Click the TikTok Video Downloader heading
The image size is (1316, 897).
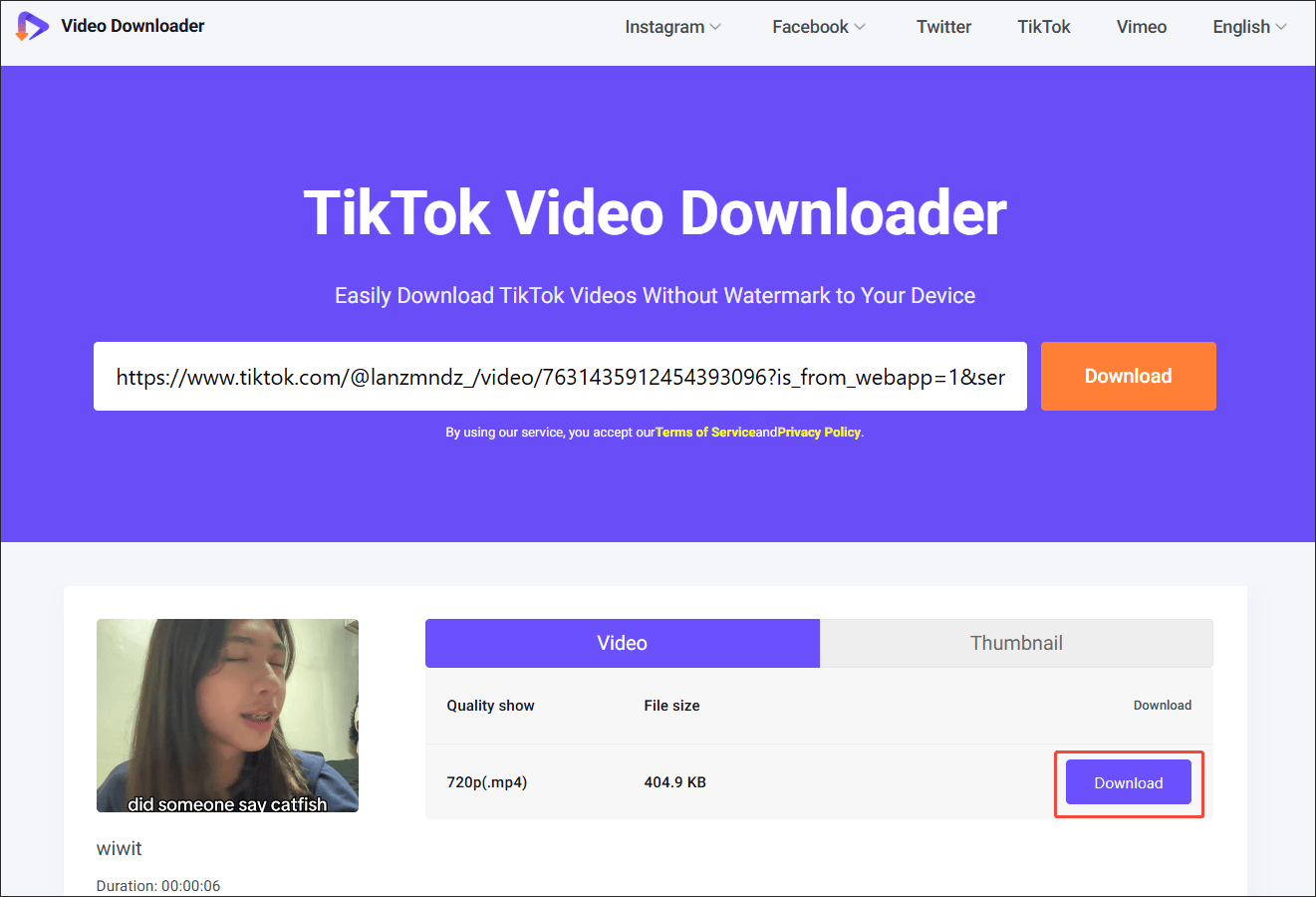(x=656, y=213)
